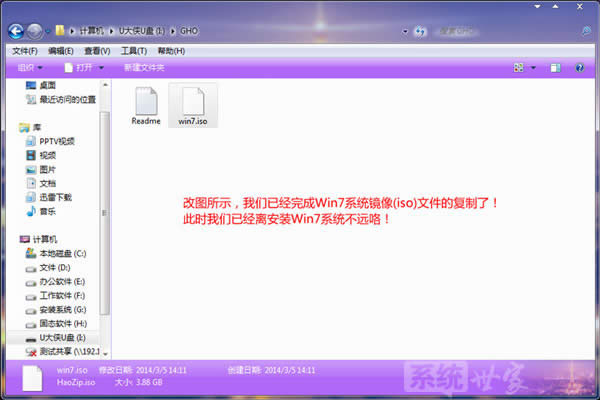Select the Readme file
This screenshot has height=400, width=600.
146,106
